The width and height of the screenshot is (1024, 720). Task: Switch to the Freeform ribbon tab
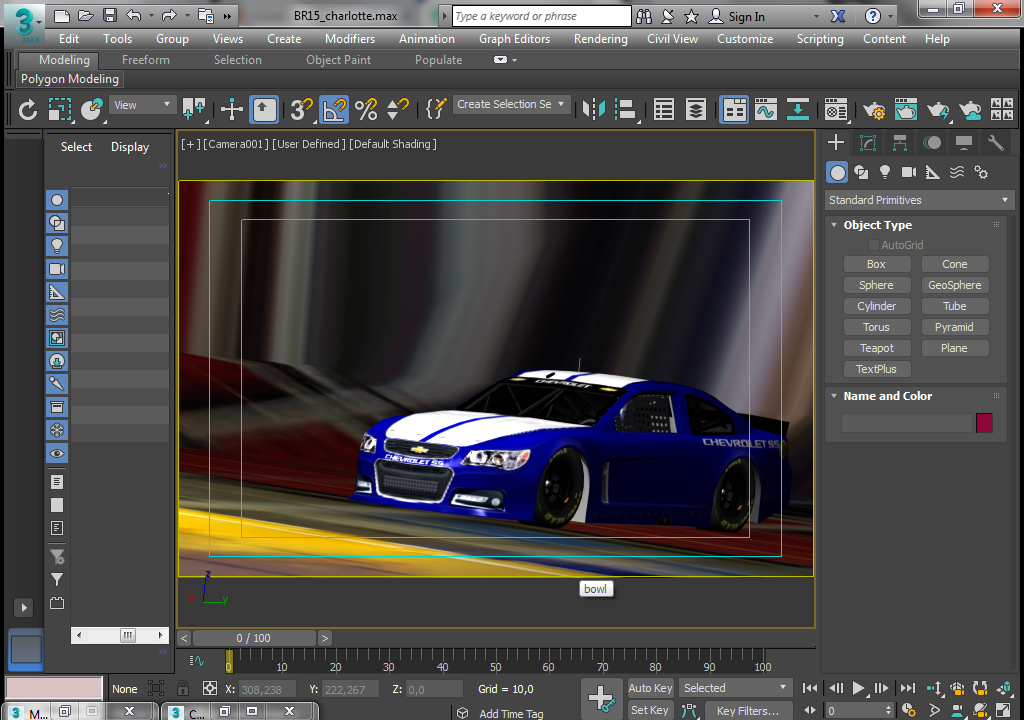[146, 59]
